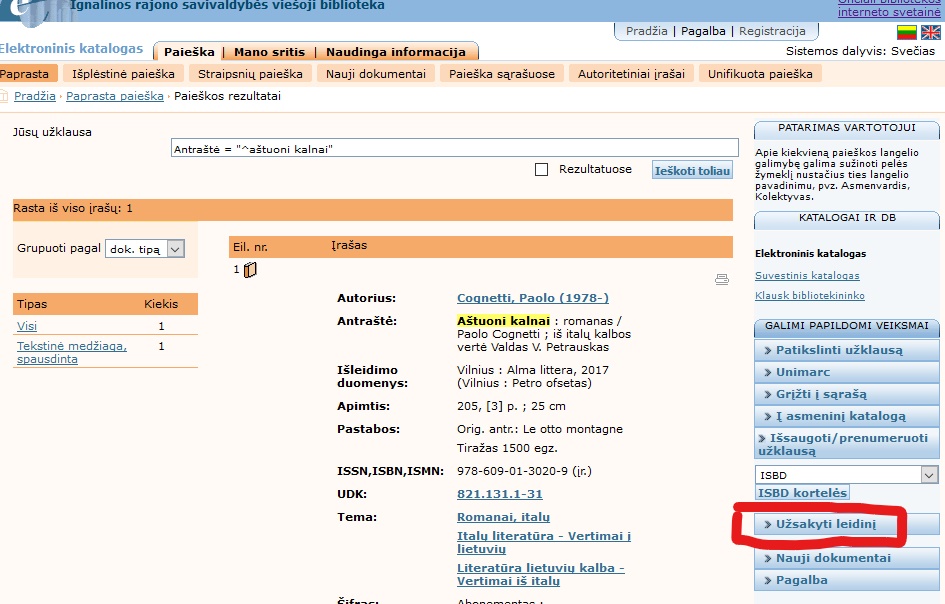Open the Paieška tab

(x=189, y=52)
